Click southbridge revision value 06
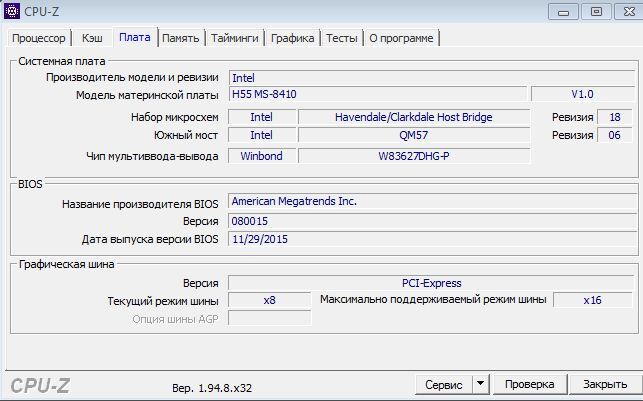The height and width of the screenshot is (401, 643). point(615,135)
